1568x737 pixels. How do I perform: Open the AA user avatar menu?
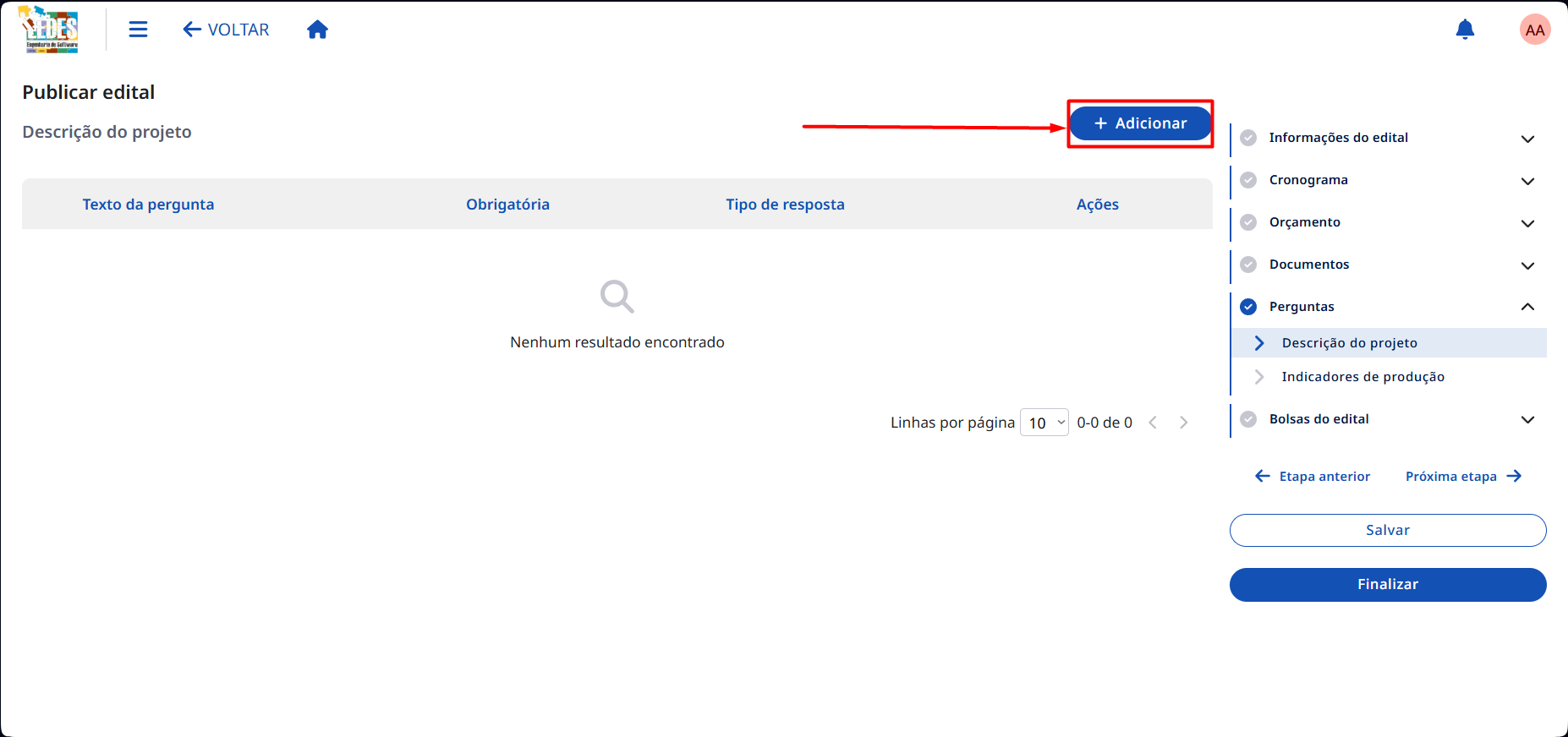coord(1535,30)
